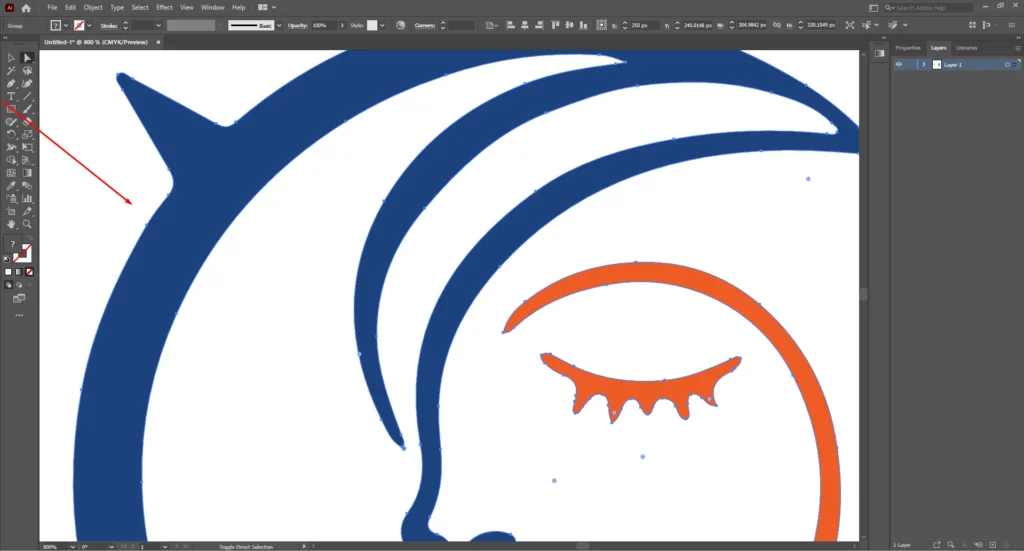Set Gradient fill mode below swatches
This screenshot has height=551, width=1024.
[19, 272]
